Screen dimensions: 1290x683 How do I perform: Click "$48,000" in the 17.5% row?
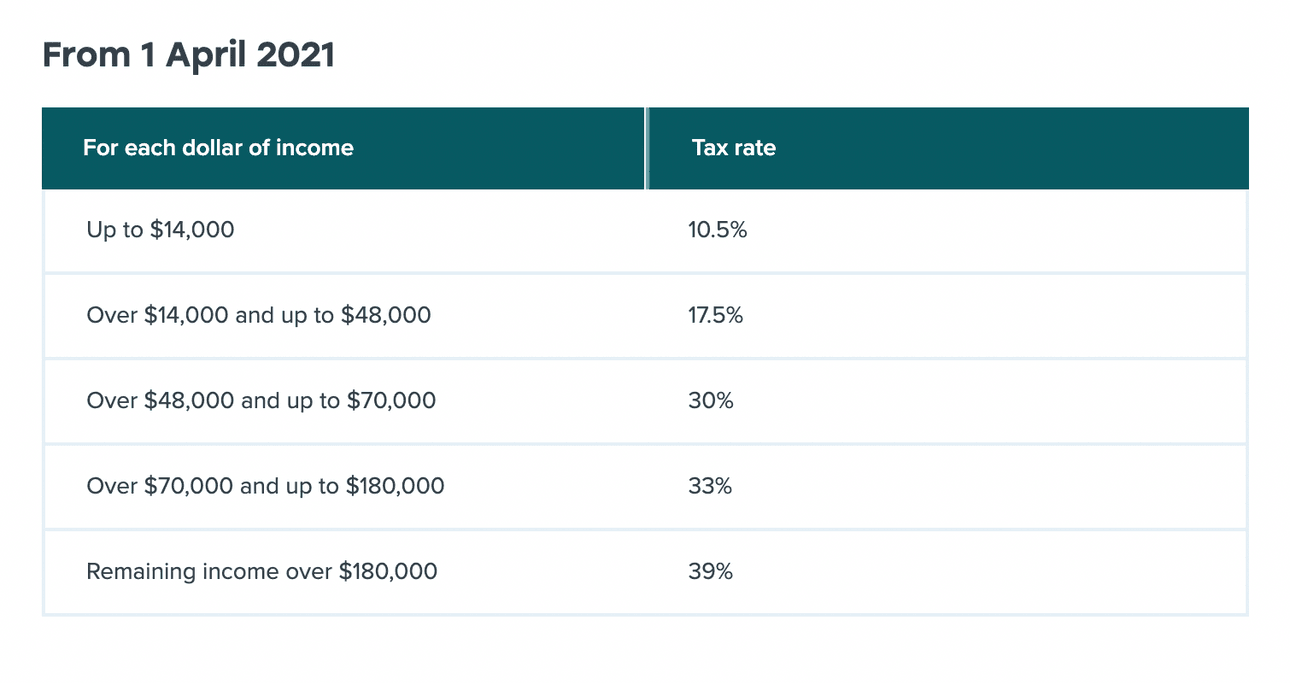pos(386,316)
